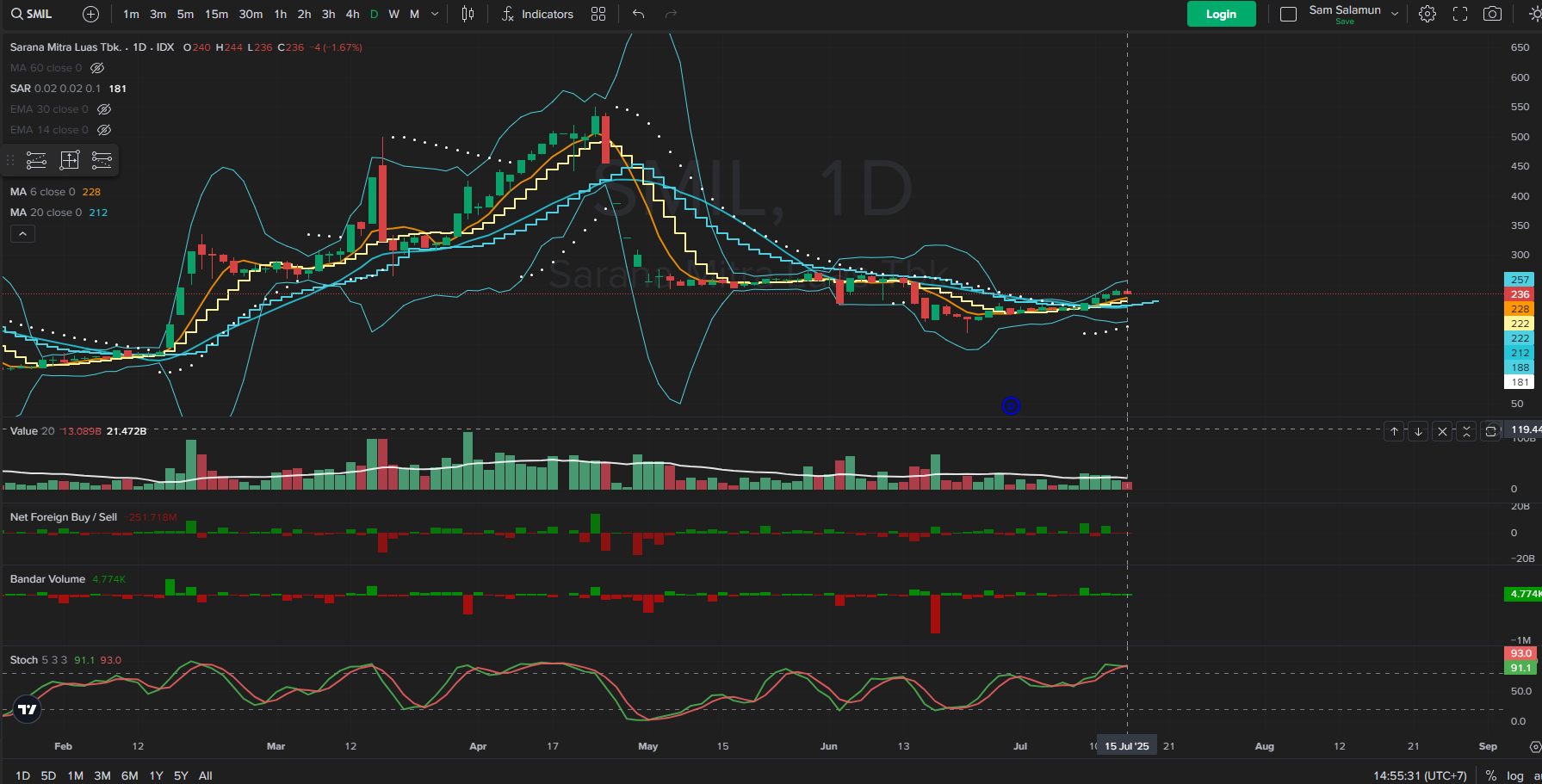Screen dimensions: 1542x784
Task: Move the Value pane up
Action: coord(1394,431)
